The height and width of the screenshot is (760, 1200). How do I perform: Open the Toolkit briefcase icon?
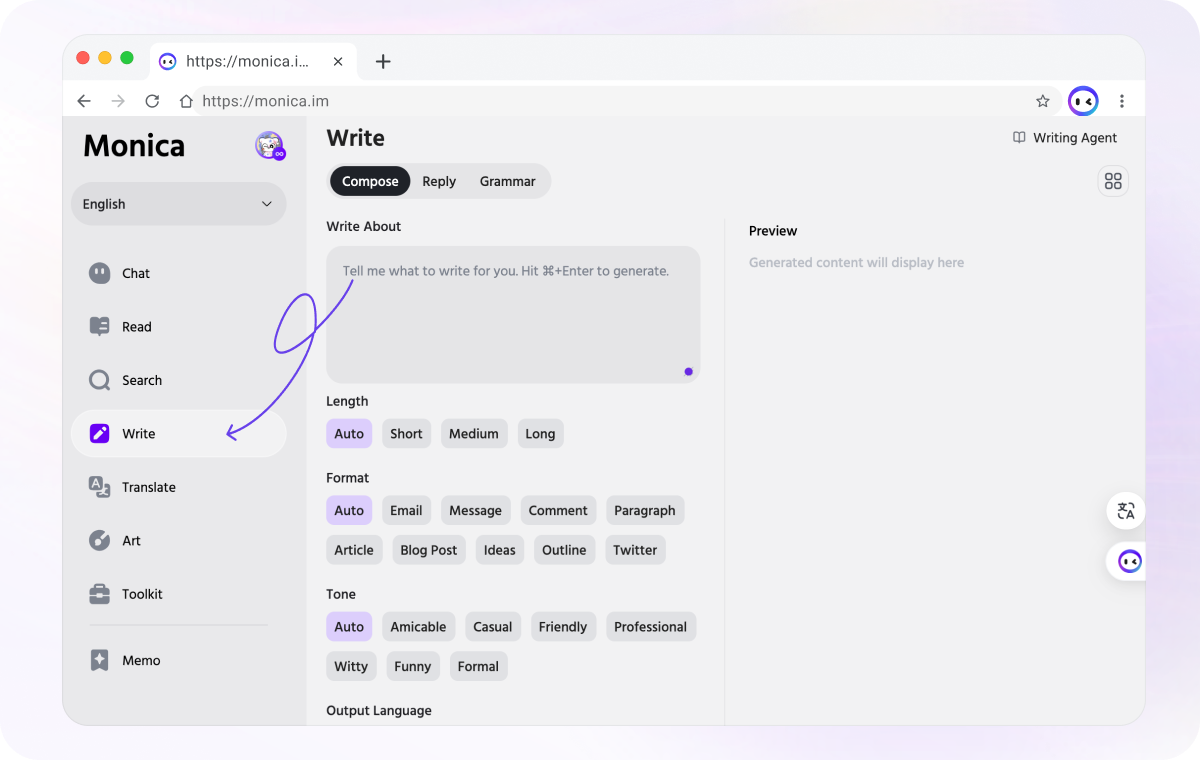pos(100,594)
